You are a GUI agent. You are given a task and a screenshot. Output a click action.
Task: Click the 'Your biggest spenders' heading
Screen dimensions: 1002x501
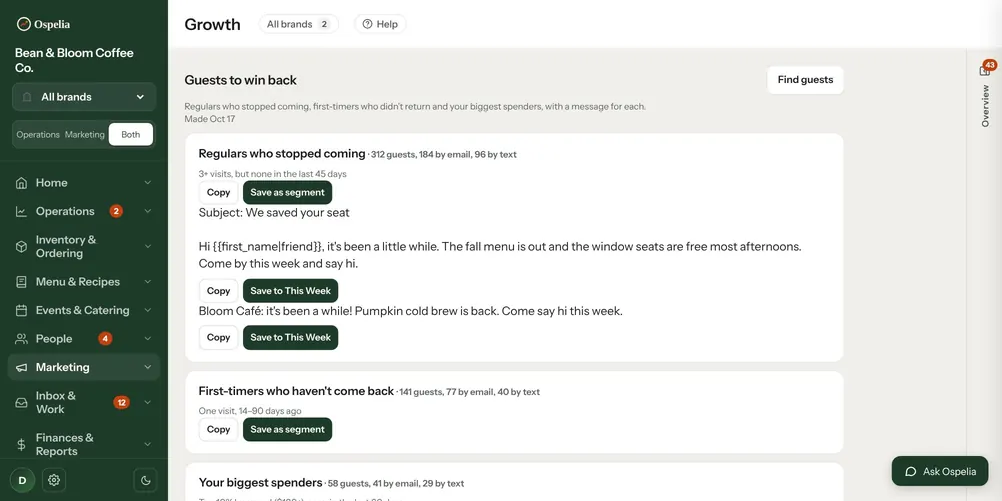coord(260,482)
